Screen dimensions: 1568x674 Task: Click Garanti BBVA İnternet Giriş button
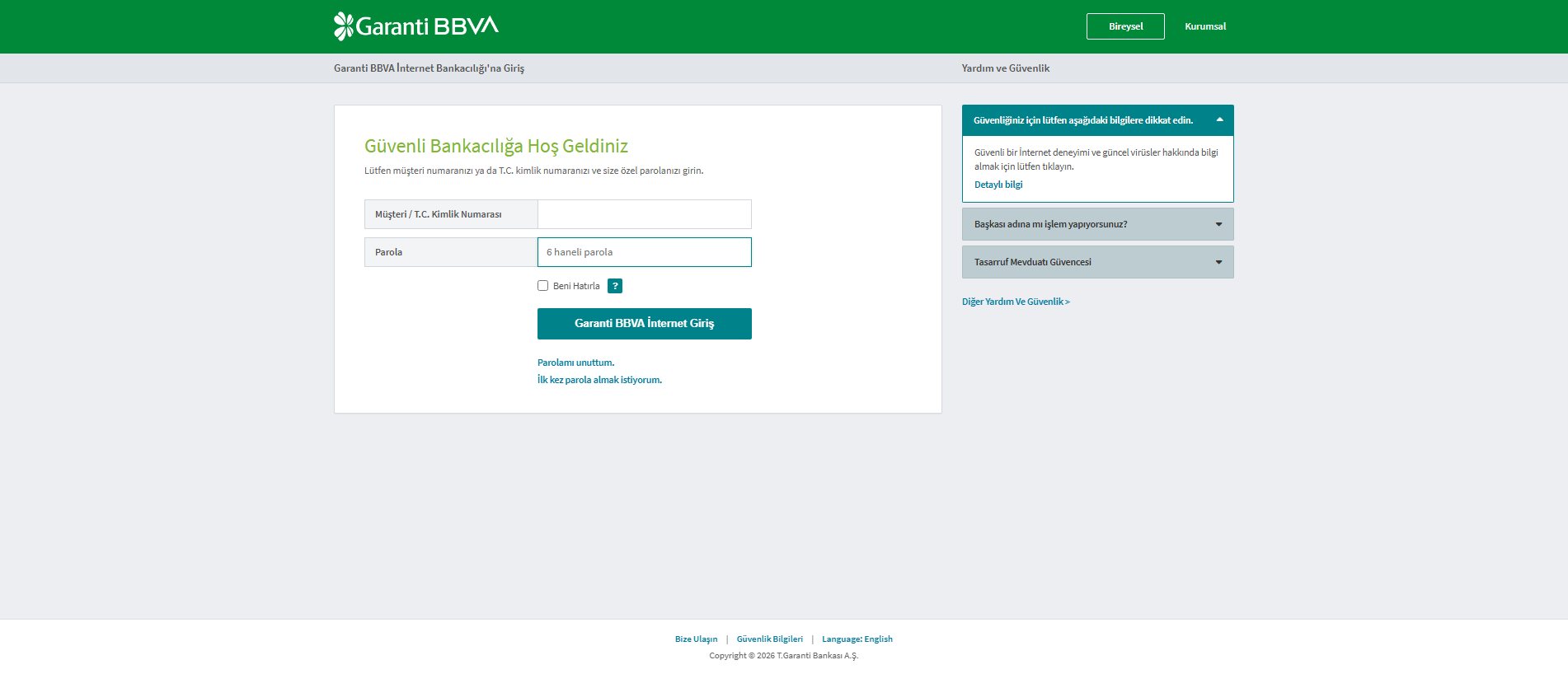645,324
